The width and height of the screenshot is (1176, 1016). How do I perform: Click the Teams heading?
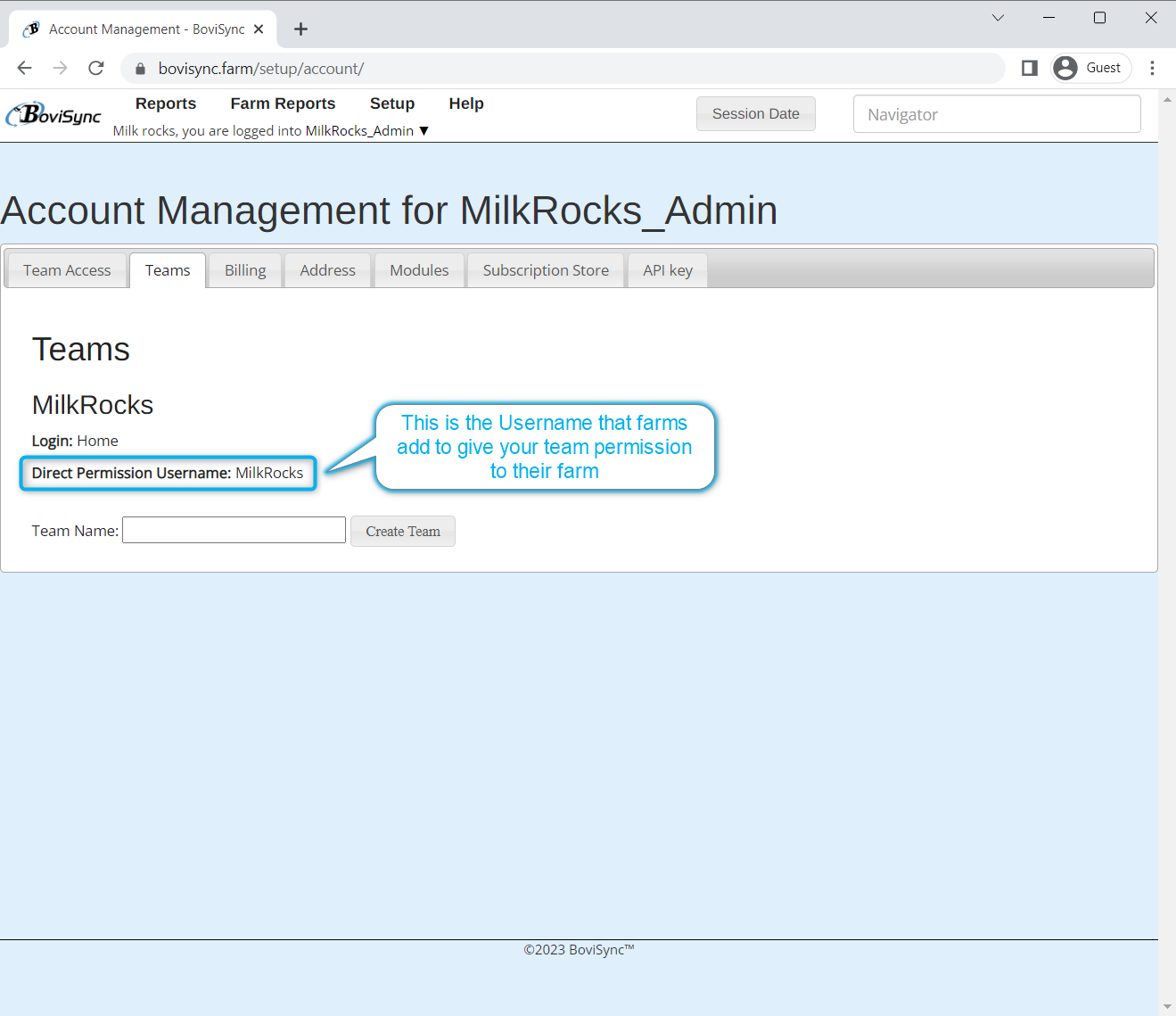tap(81, 350)
